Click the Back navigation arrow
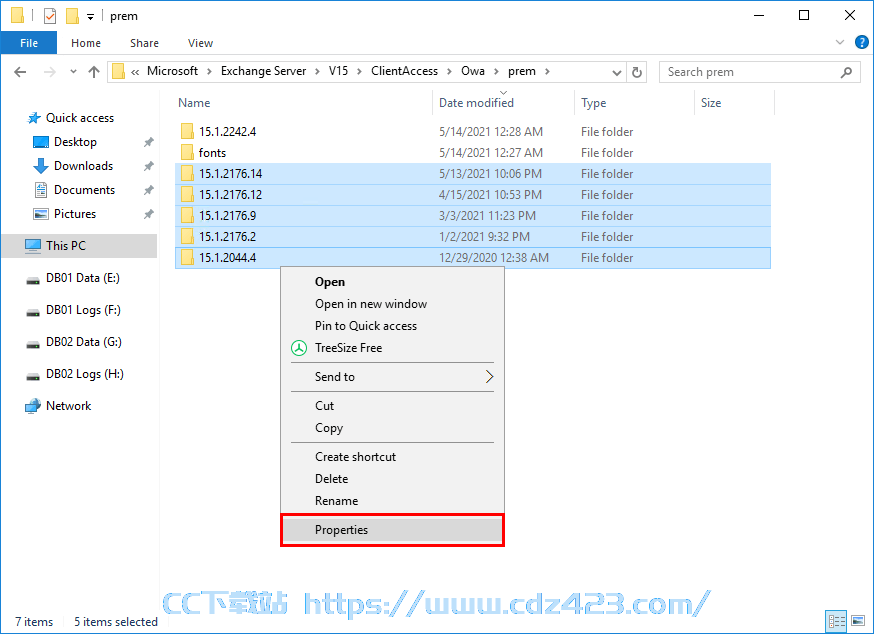 point(20,72)
